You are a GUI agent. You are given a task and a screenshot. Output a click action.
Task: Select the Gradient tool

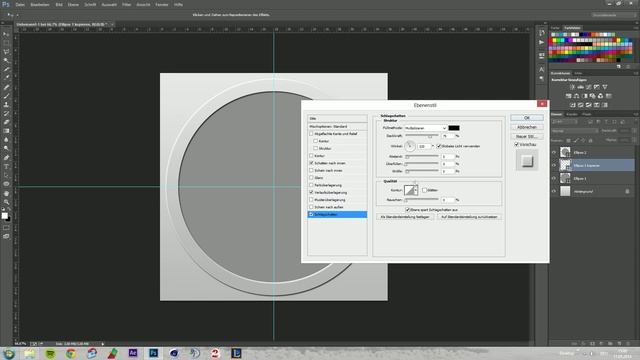pyautogui.click(x=6, y=131)
